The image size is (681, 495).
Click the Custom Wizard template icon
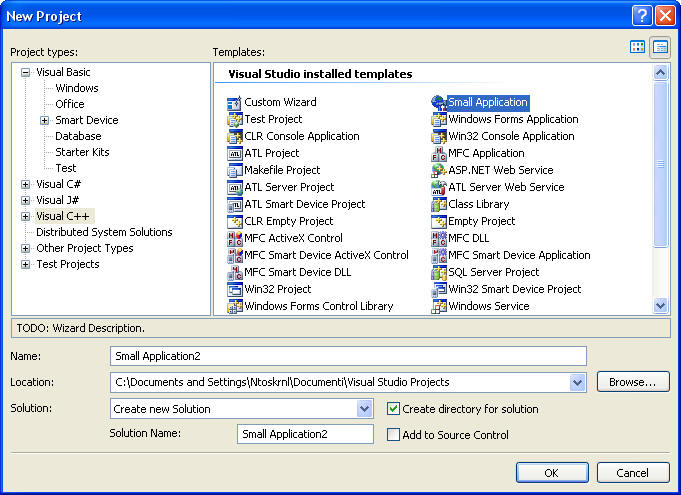[235, 103]
